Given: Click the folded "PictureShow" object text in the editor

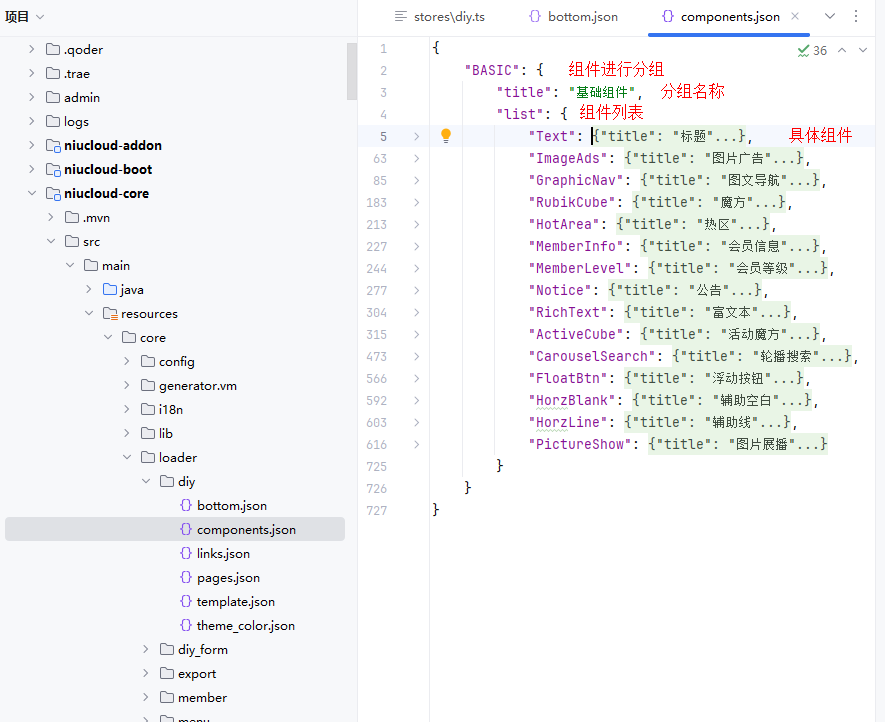Looking at the screenshot, I should point(738,444).
